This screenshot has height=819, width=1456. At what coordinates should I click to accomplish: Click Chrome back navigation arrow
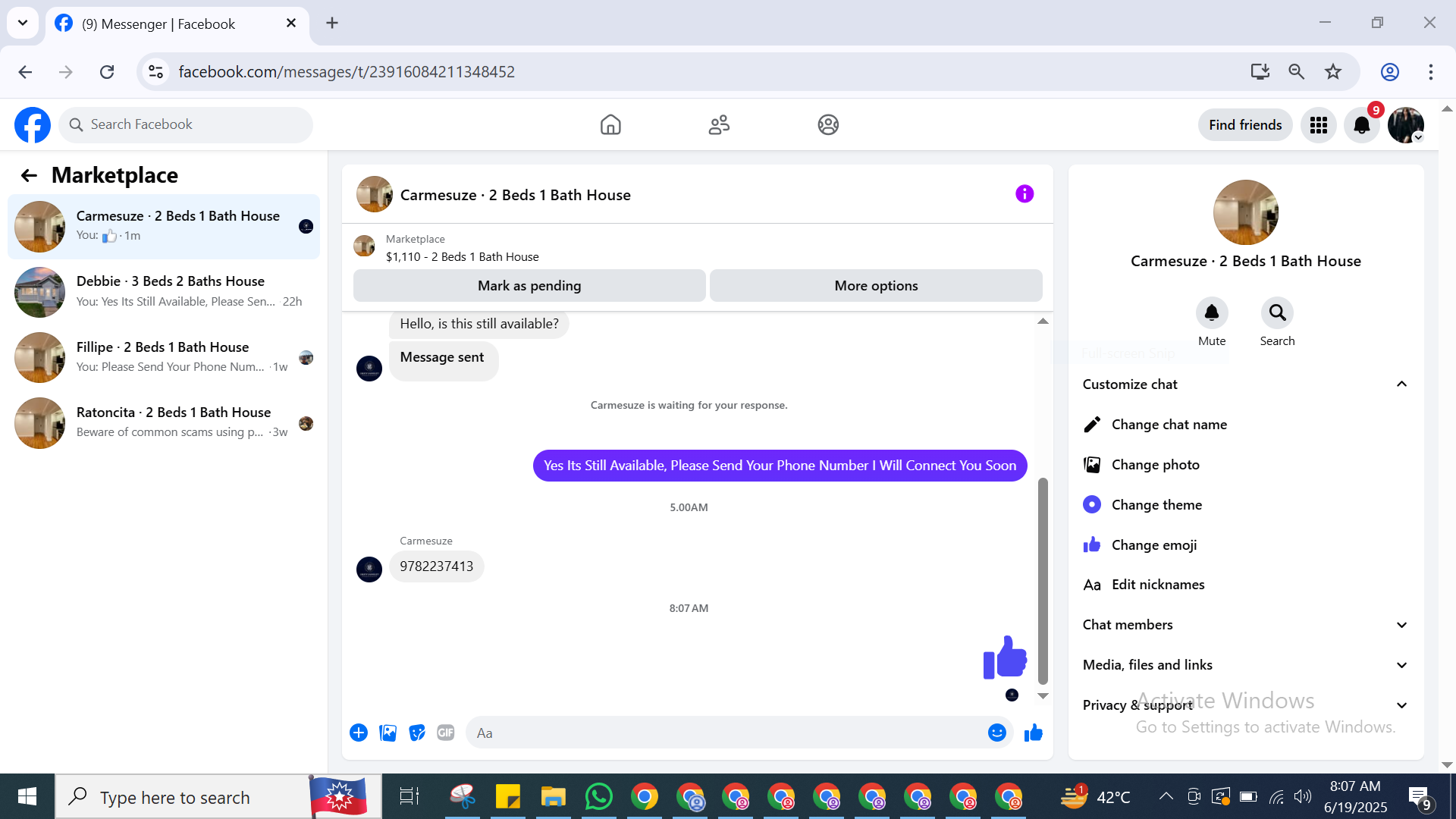[25, 72]
